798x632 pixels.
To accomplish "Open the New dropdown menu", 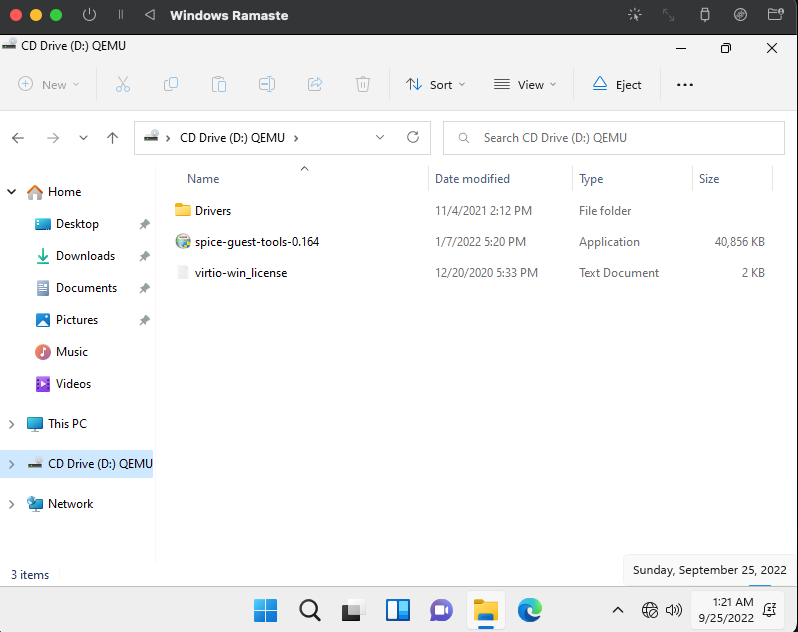I will click(49, 84).
